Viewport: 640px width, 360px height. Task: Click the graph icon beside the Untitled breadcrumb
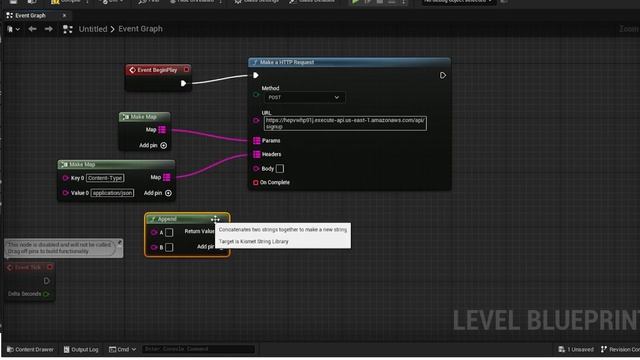tap(68, 29)
